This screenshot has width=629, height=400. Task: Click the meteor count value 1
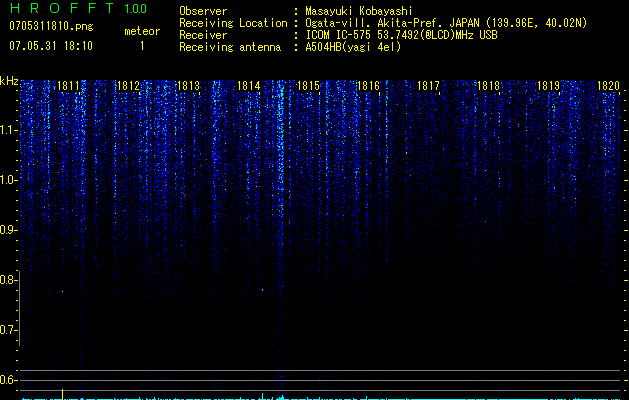coord(142,46)
